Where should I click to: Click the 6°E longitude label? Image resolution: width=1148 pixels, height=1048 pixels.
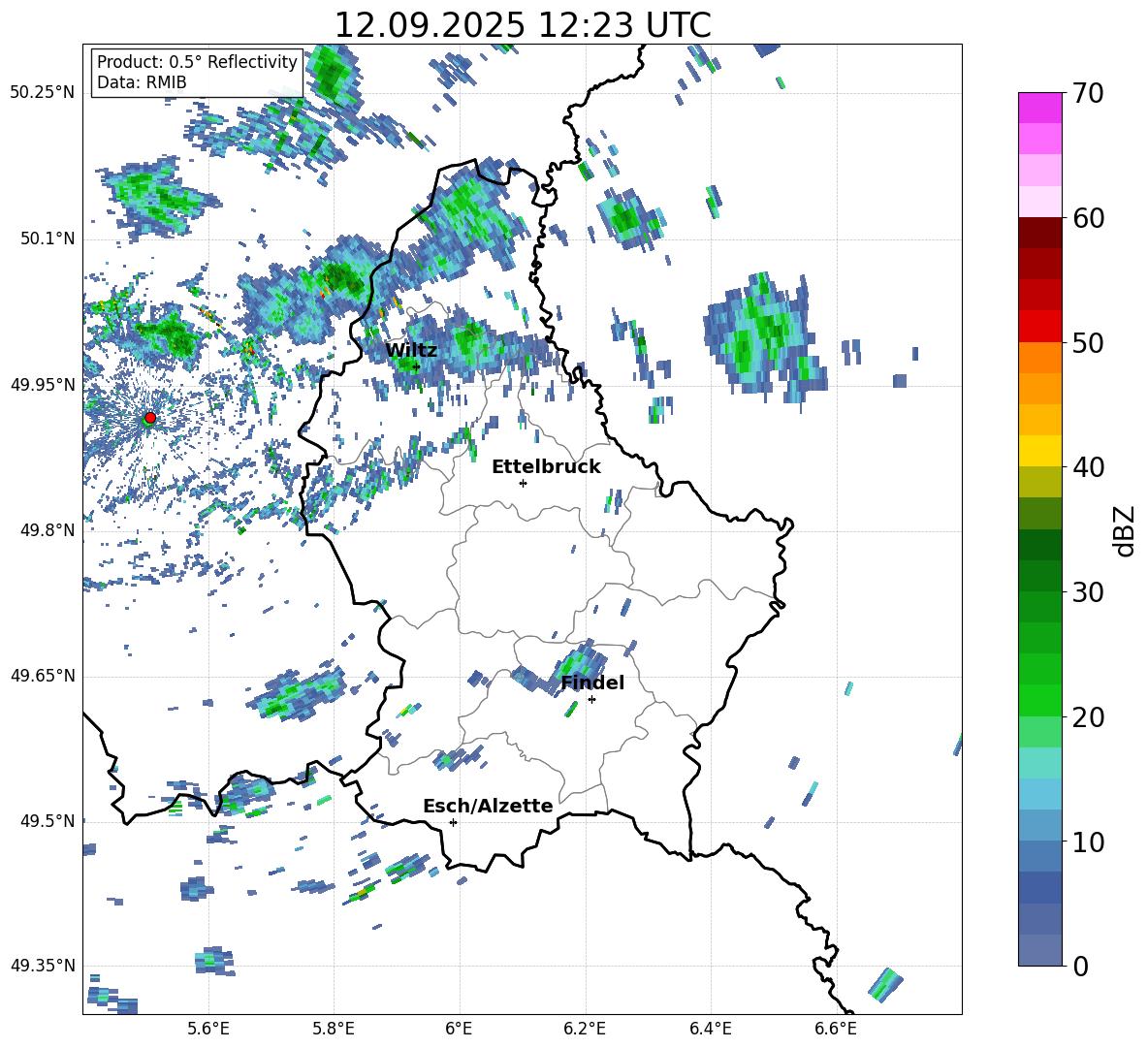pyautogui.click(x=459, y=1029)
